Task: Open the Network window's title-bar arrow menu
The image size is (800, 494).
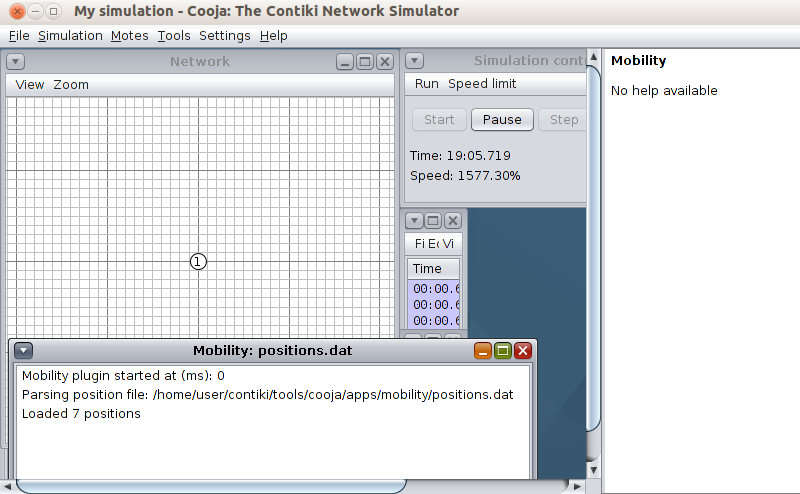Action: coord(15,62)
